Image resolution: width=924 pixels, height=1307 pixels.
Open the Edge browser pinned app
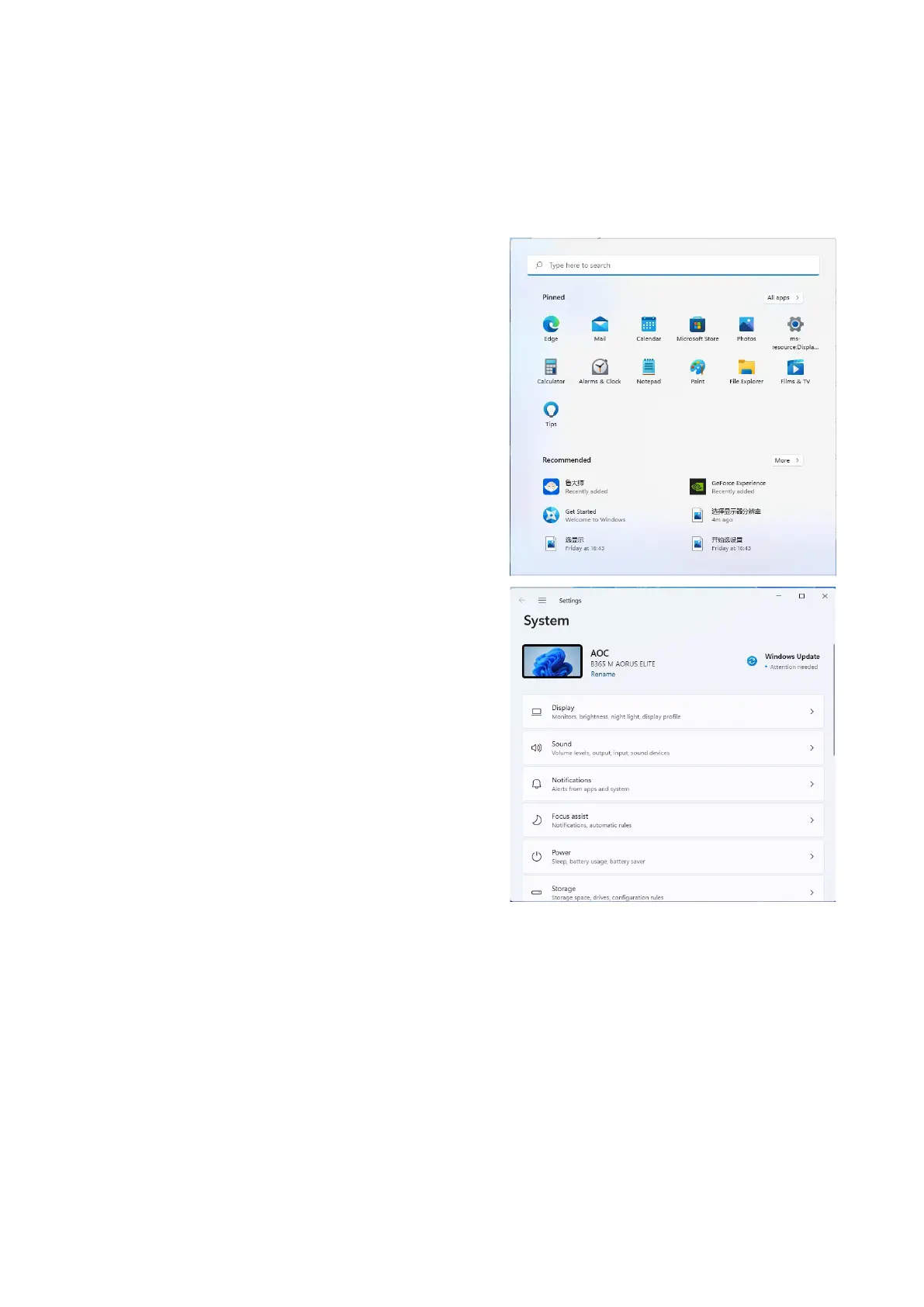tap(551, 325)
